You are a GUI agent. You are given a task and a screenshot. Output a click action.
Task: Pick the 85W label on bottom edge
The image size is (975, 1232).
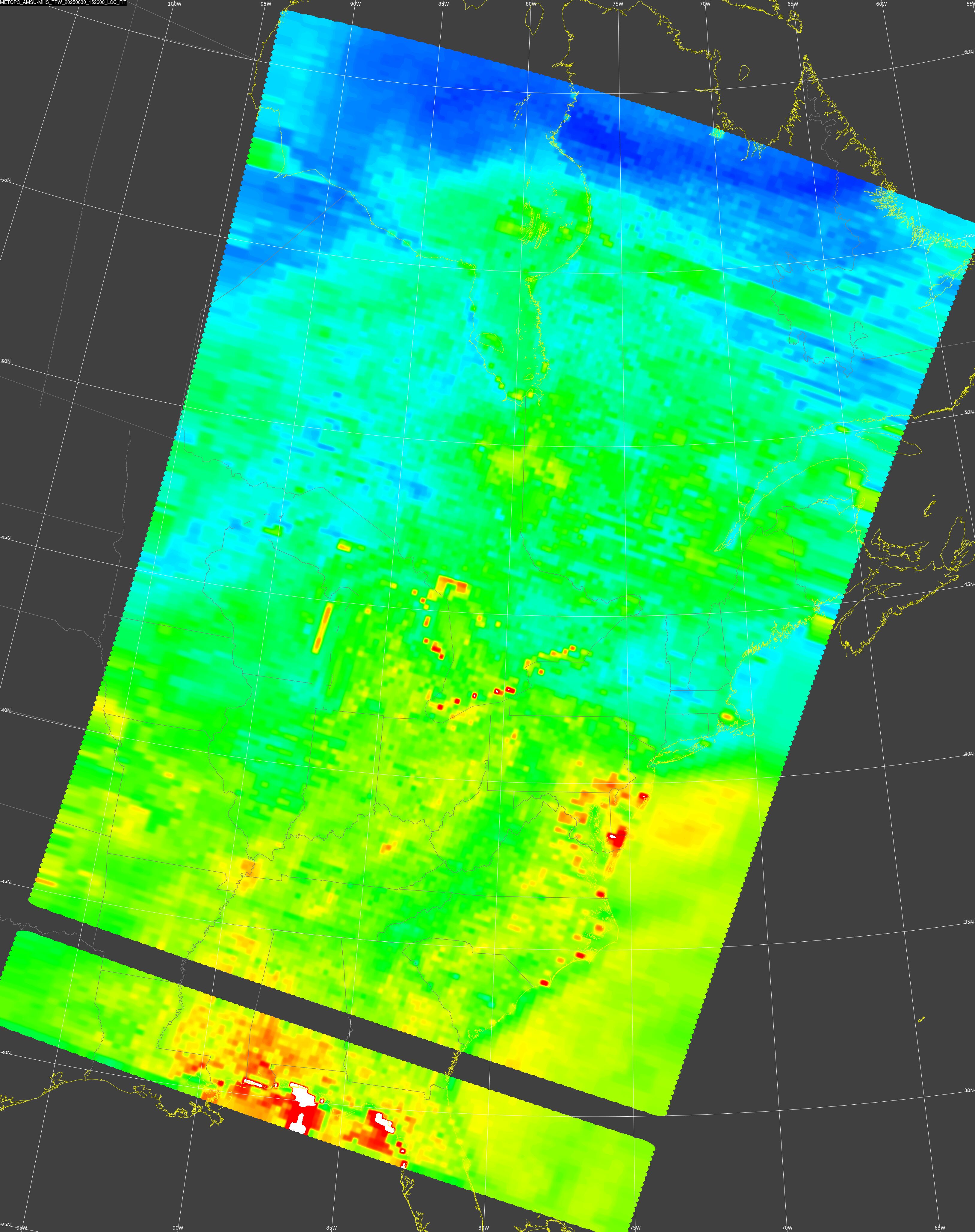click(331, 1228)
